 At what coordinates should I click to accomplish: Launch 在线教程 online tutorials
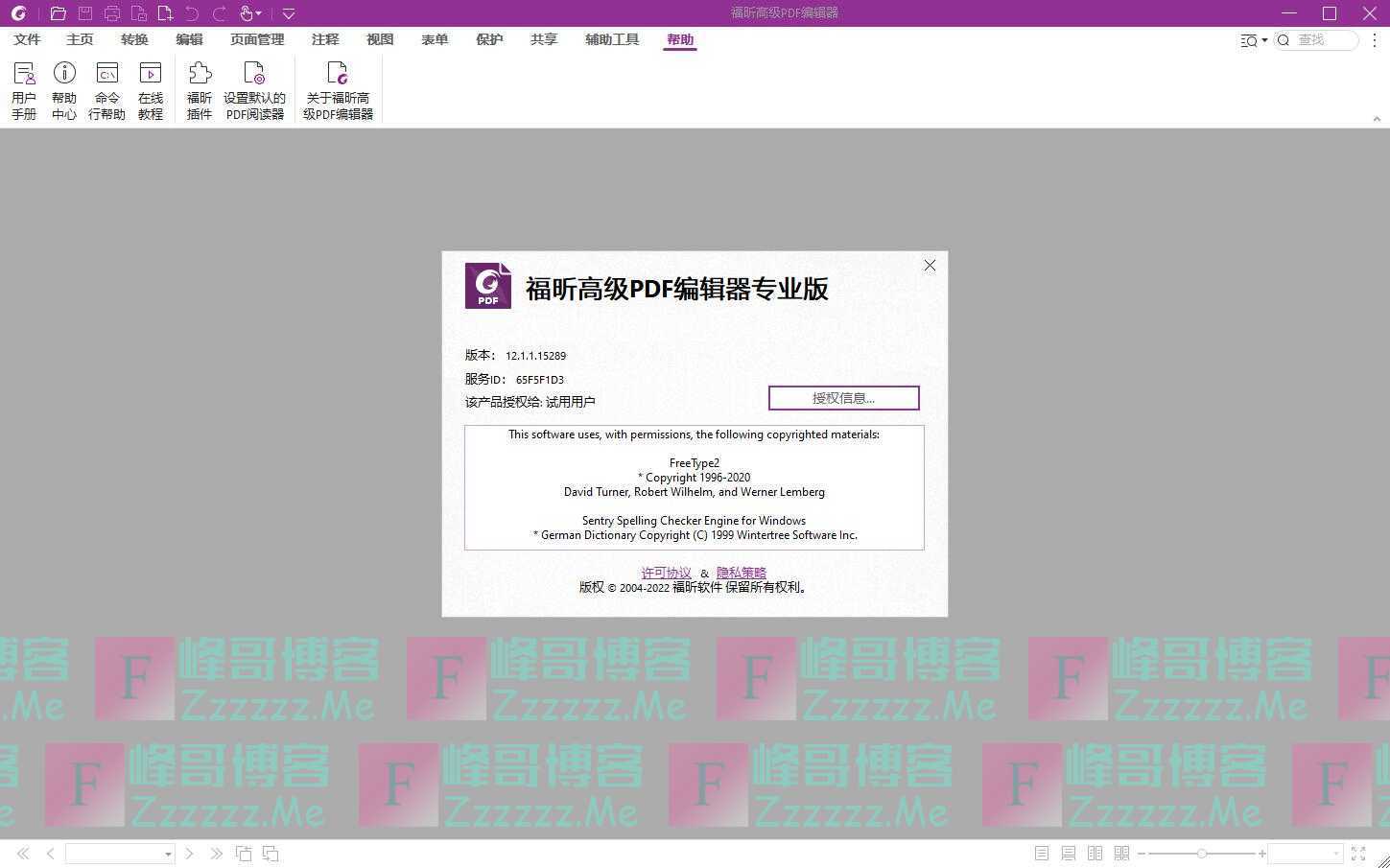pyautogui.click(x=151, y=90)
